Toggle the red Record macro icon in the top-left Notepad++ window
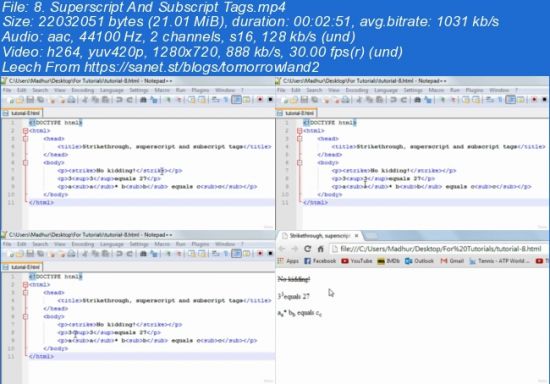The image size is (550, 384). click(x=260, y=100)
